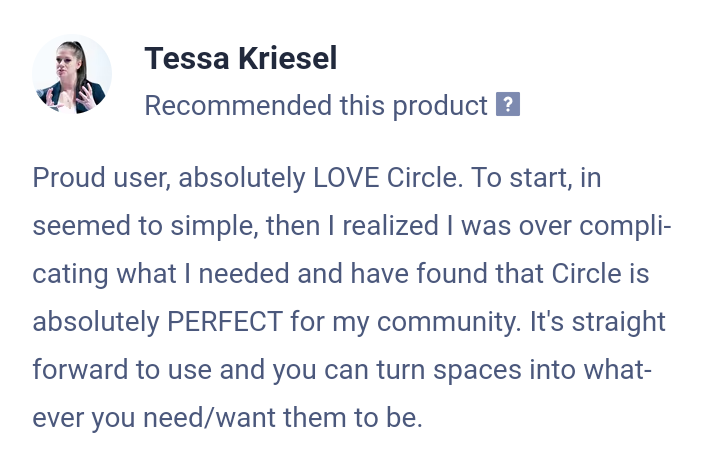Click the word 'straight' in the review
Image resolution: width=720 pixels, height=452 pixels.
point(619,322)
